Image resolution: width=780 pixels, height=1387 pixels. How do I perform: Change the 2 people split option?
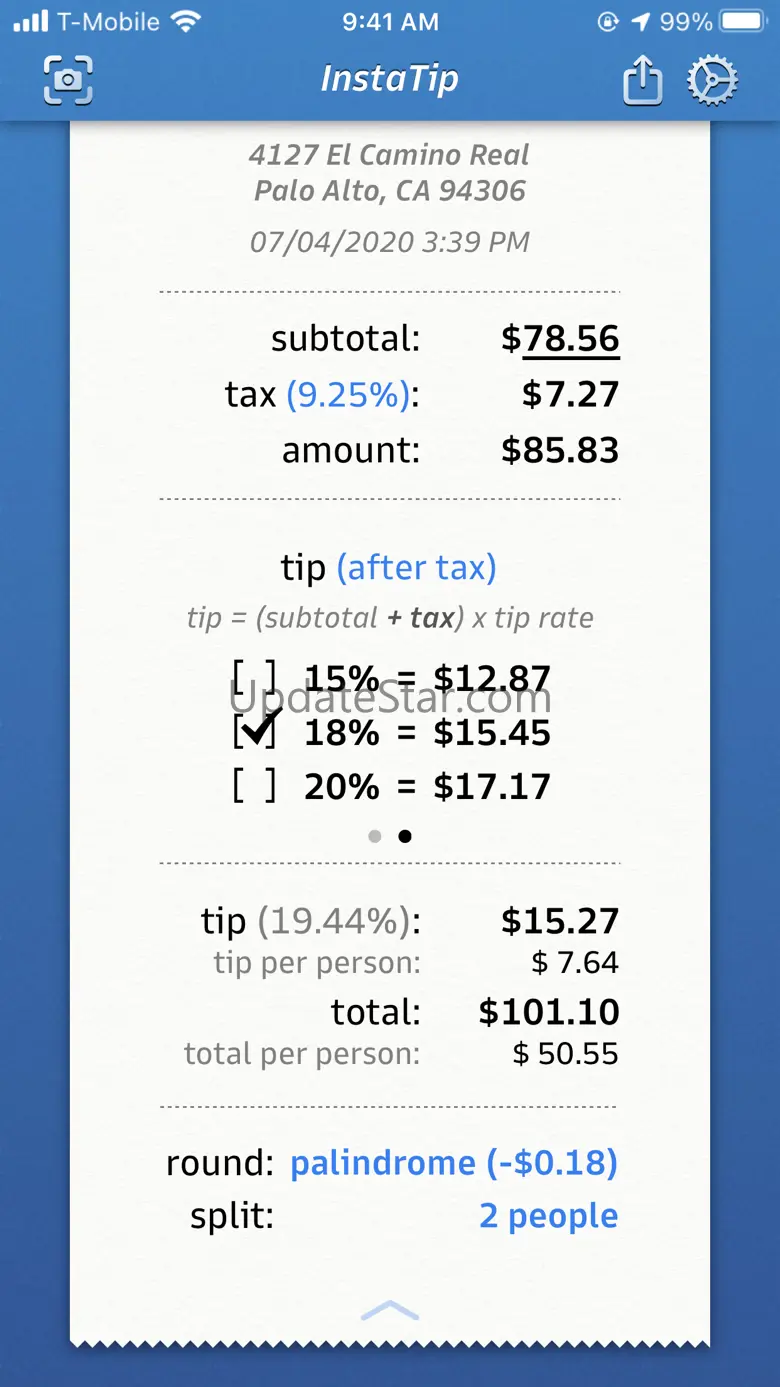click(548, 1216)
